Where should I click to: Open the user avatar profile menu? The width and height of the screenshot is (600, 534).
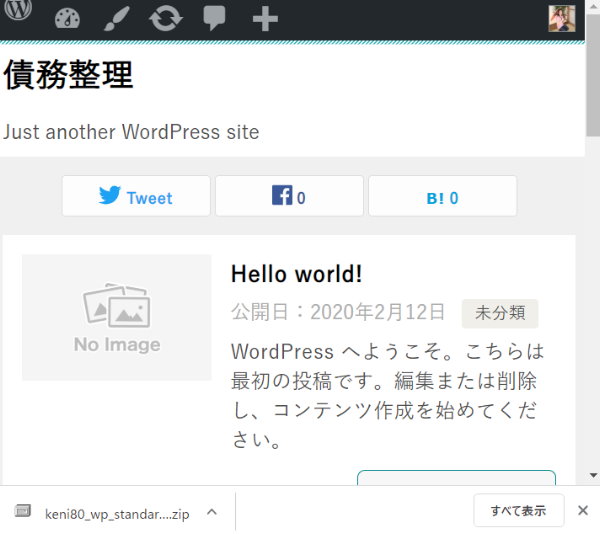(562, 19)
